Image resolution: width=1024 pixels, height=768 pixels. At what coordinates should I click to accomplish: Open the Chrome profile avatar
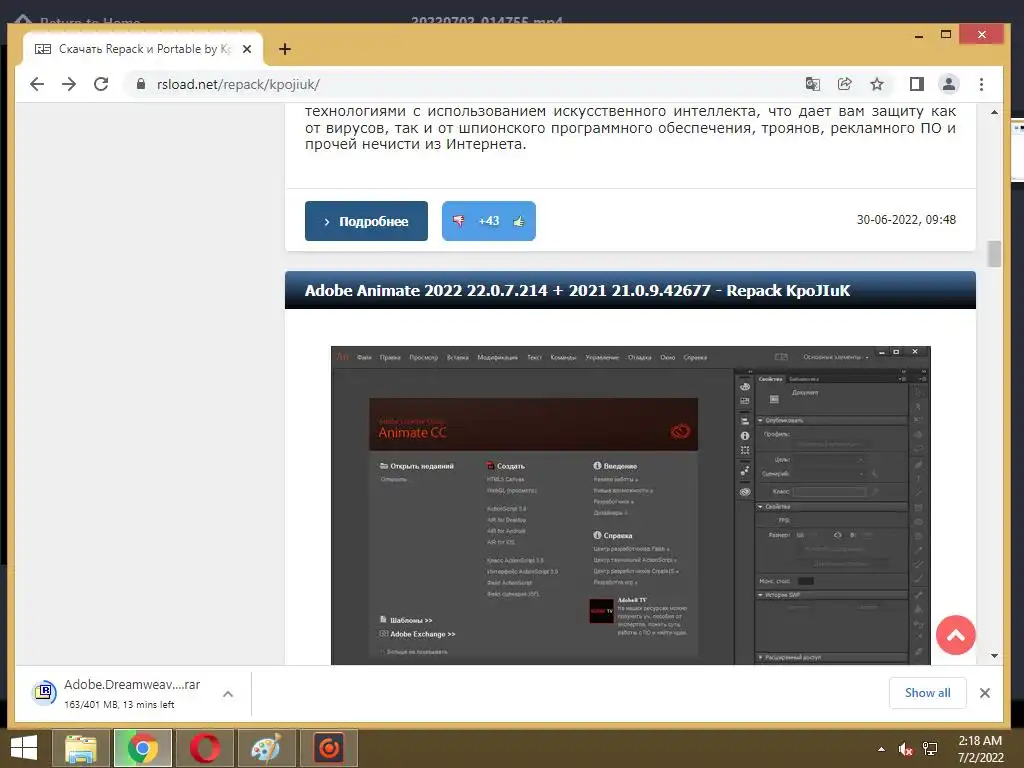(x=948, y=84)
